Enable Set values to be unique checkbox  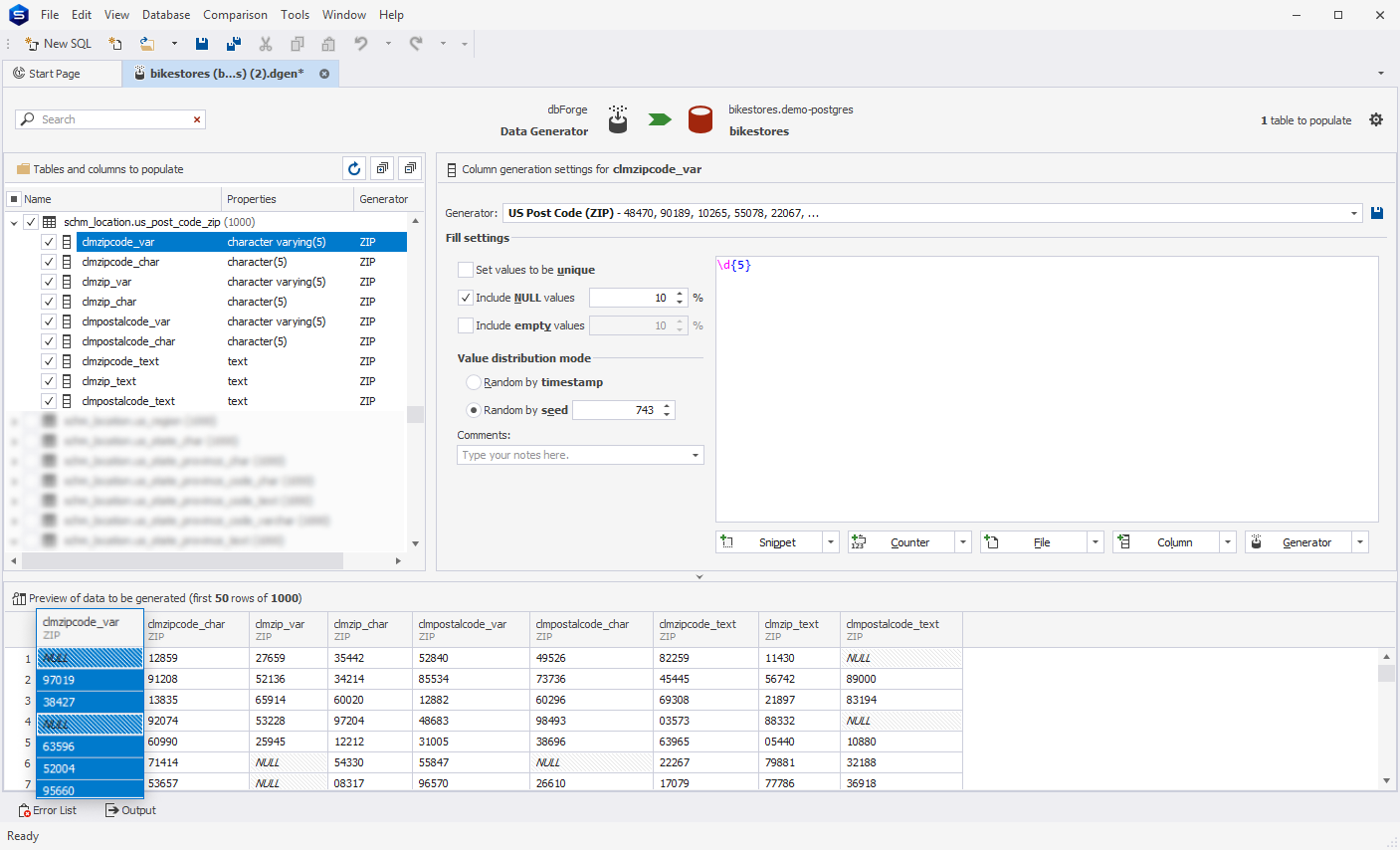466,270
